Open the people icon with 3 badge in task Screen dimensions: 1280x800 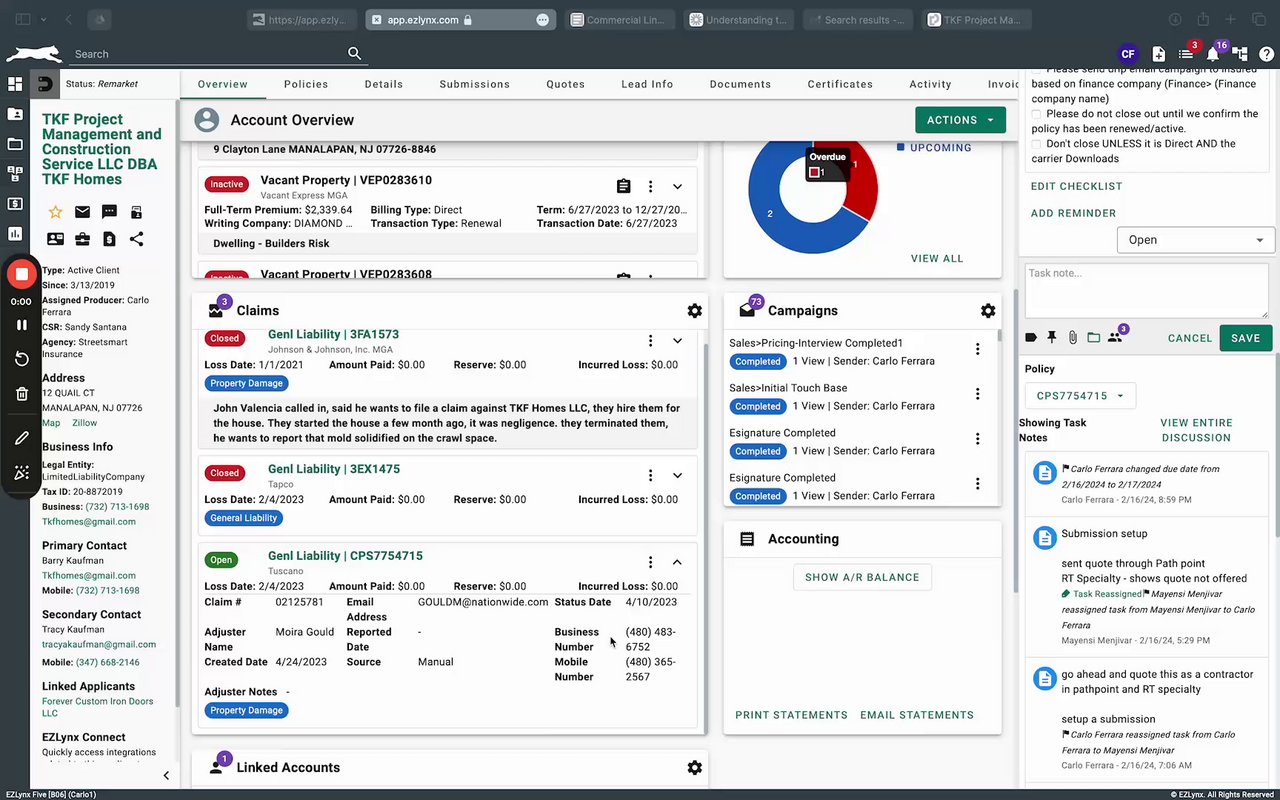(1115, 338)
